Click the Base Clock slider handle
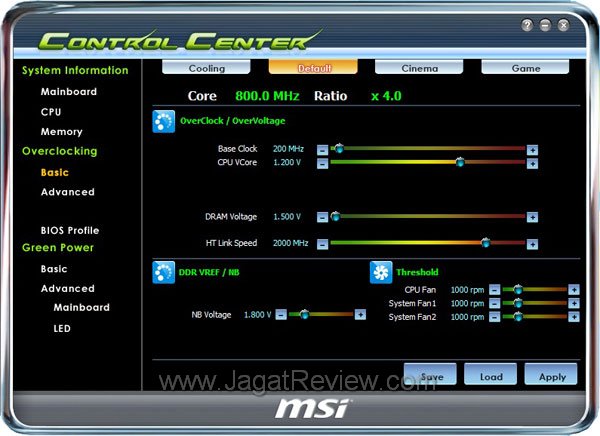600x436 pixels. tap(339, 148)
